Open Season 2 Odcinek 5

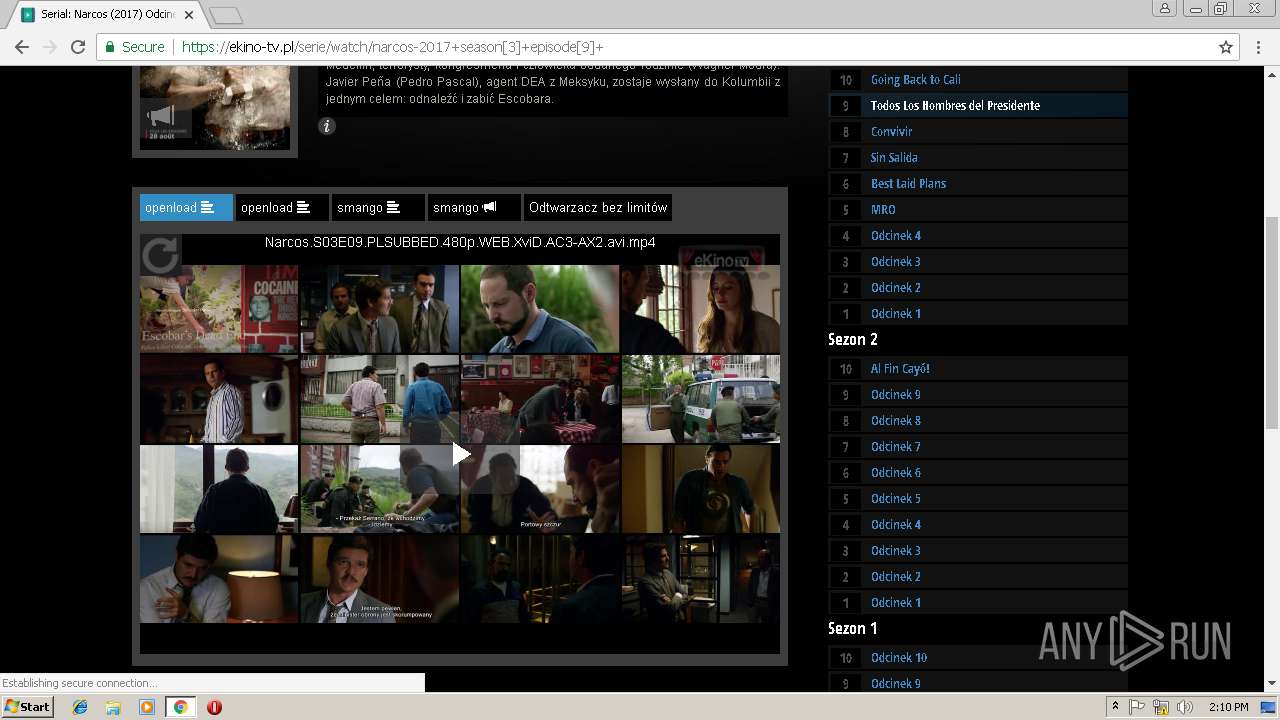pos(896,498)
